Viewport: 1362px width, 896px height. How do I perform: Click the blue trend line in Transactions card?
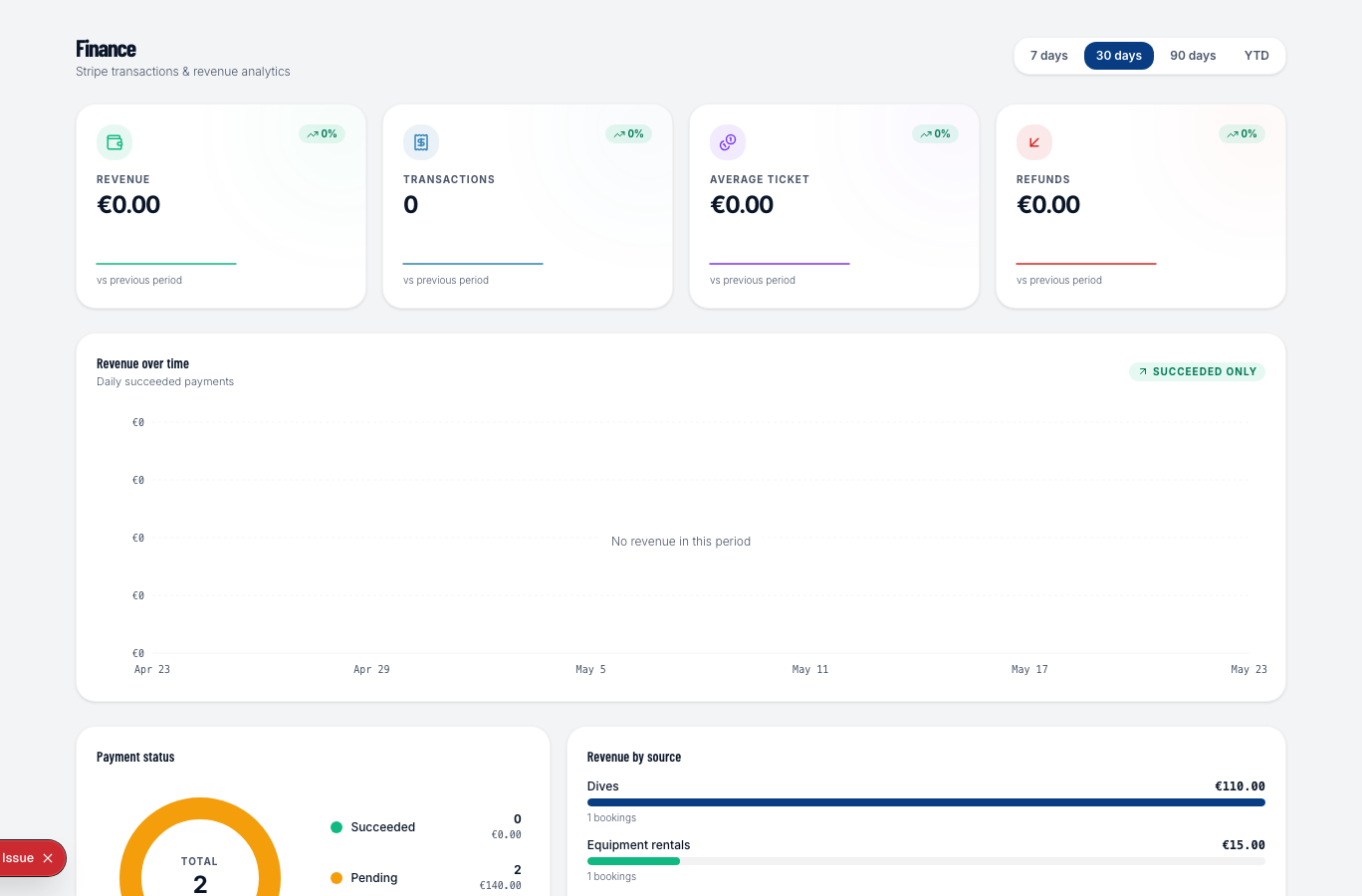coord(473,264)
